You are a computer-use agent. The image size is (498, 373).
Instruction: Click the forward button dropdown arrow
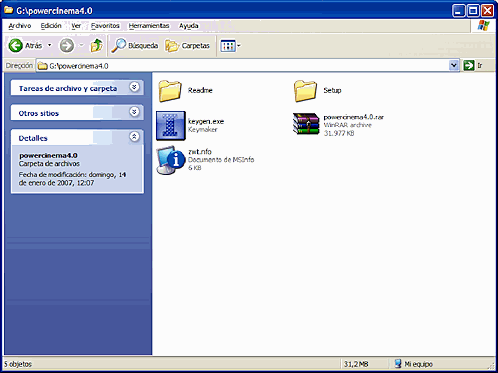click(81, 45)
